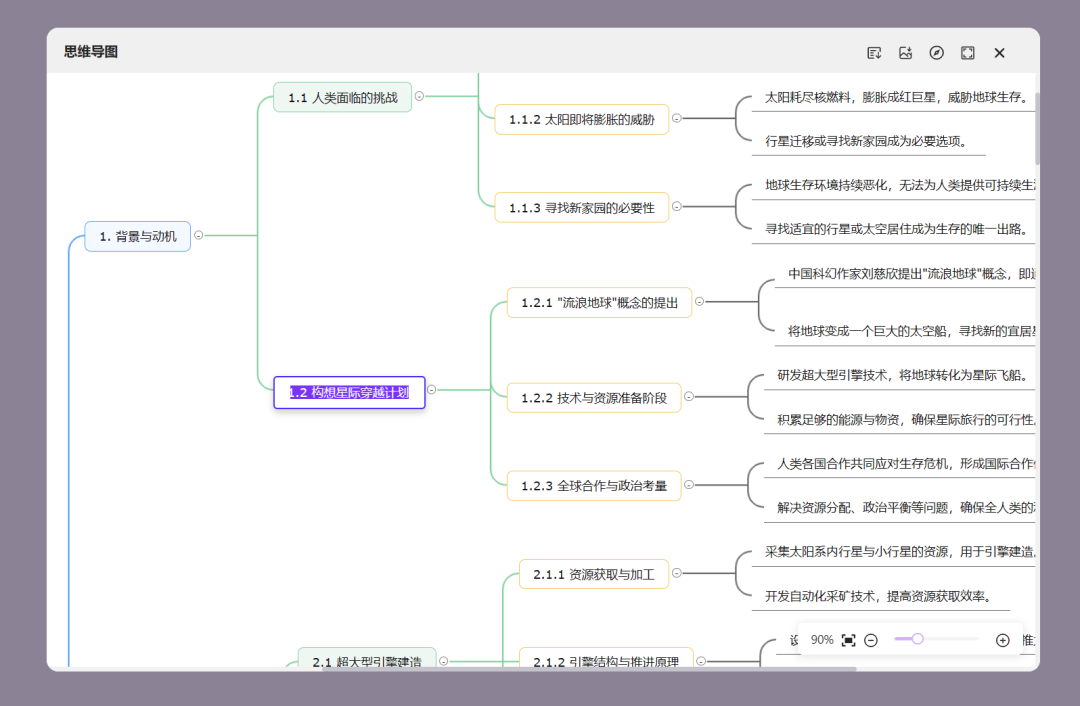This screenshot has height=706, width=1080.
Task: Click the vertical scrollbar on the right edge
Action: 1037,130
